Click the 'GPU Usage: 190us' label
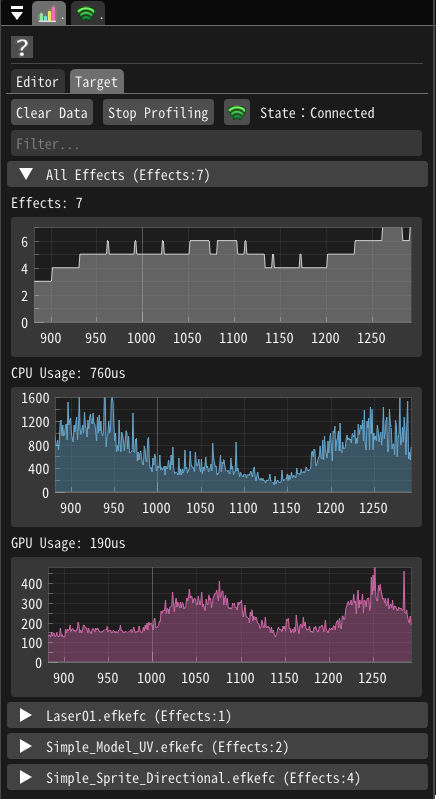The height and width of the screenshot is (799, 436). 68,543
